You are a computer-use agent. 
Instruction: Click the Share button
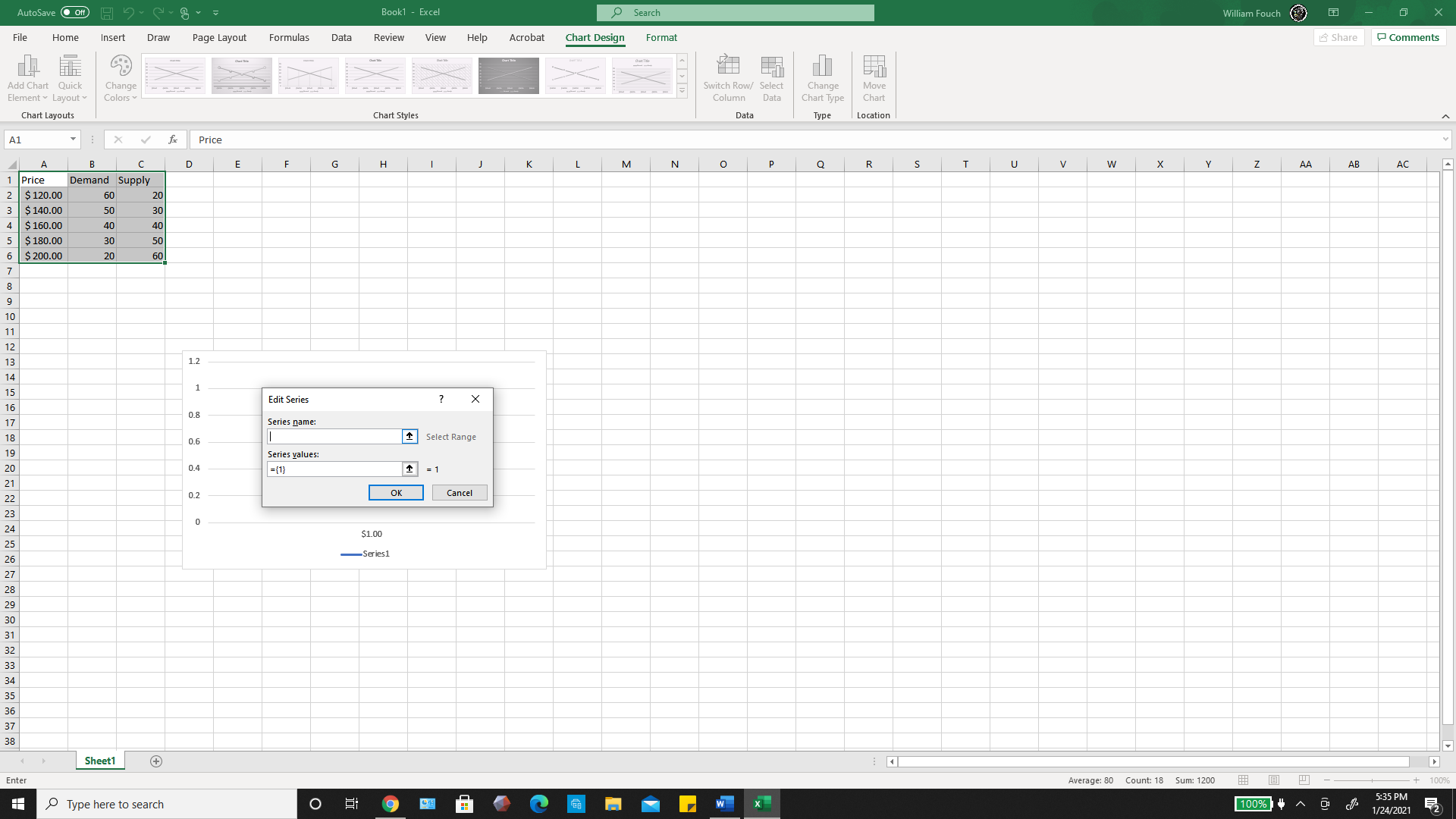[x=1338, y=37]
